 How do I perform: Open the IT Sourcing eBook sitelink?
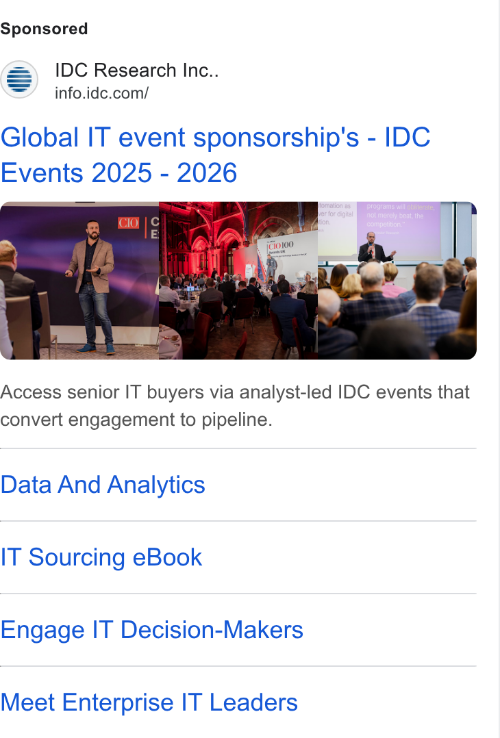coord(101,557)
